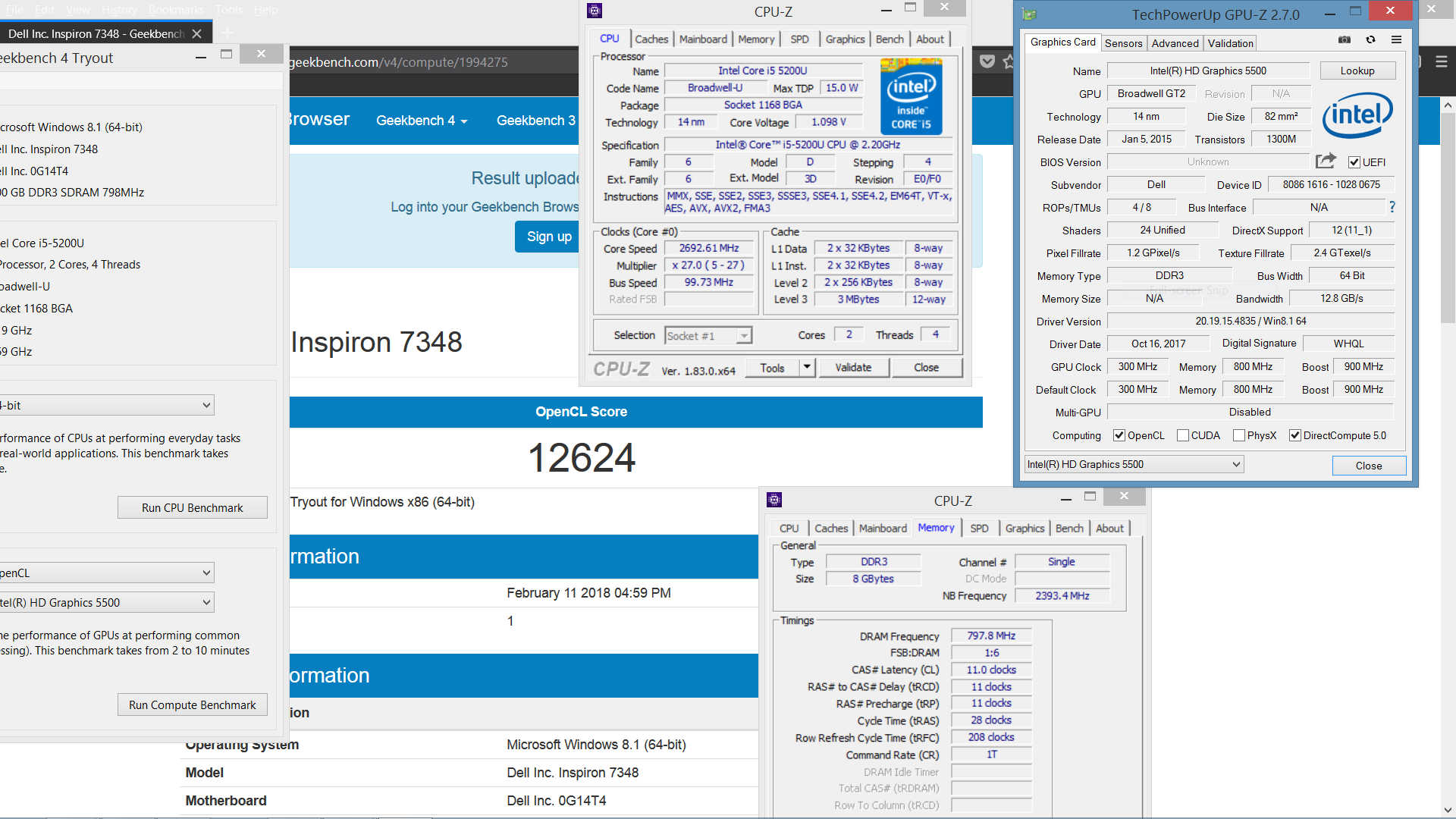Open the Firefox Bookmarks menu
Screen dimensions: 1456x819
[176, 10]
